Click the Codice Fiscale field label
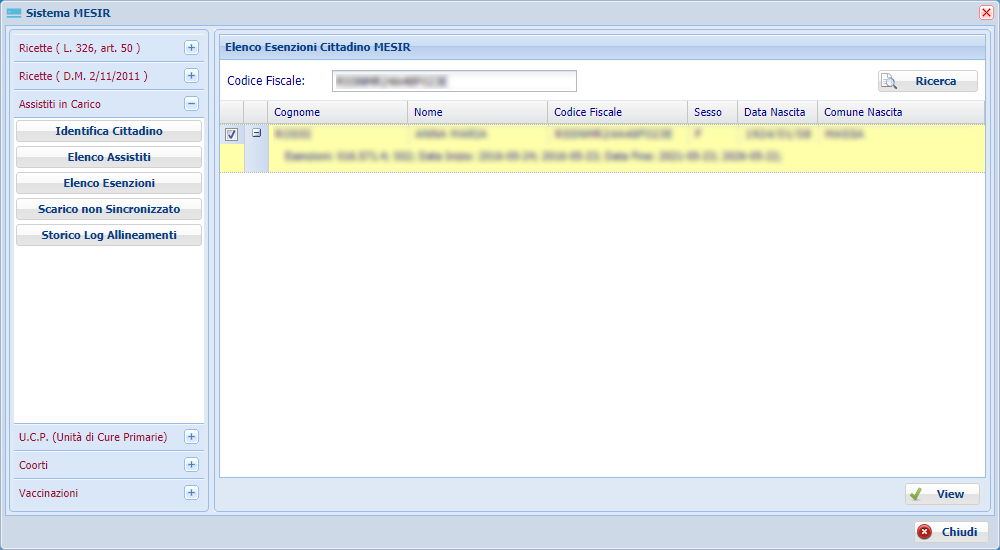The width and height of the screenshot is (1000, 550). pos(266,81)
